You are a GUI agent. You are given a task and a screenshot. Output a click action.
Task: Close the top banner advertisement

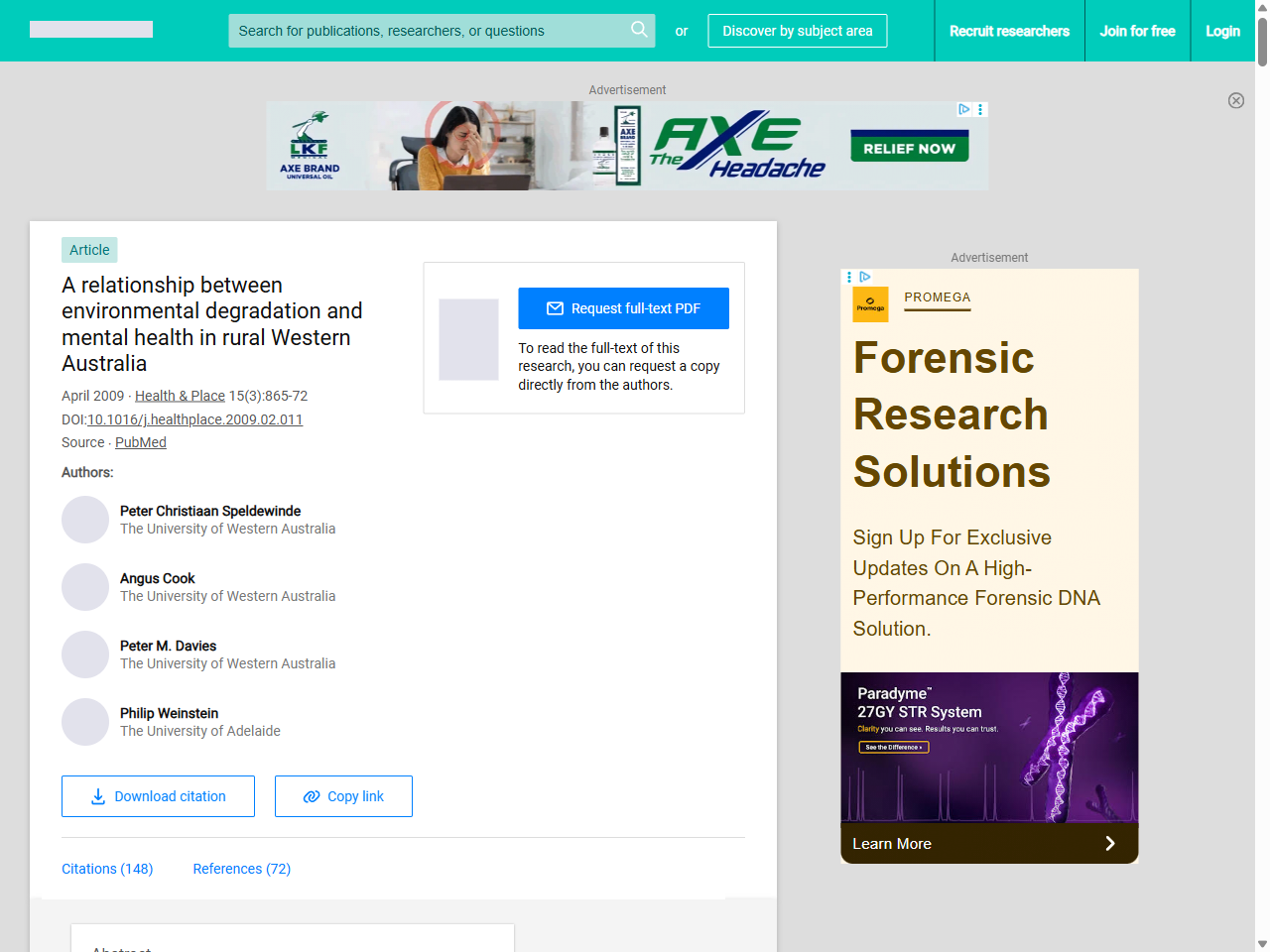(1235, 100)
